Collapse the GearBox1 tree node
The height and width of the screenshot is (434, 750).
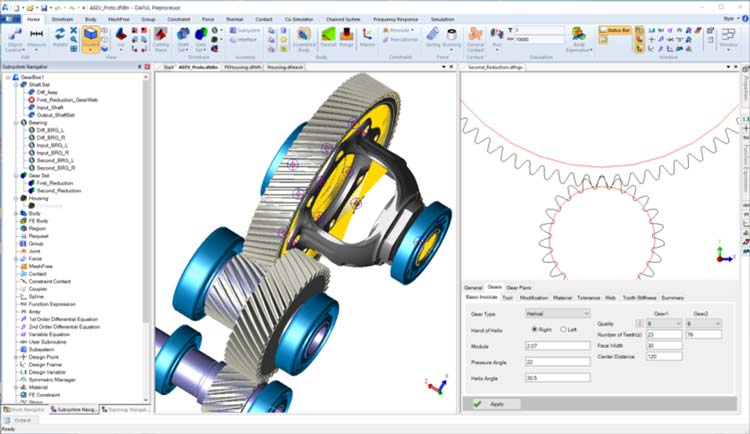pyautogui.click(x=8, y=77)
